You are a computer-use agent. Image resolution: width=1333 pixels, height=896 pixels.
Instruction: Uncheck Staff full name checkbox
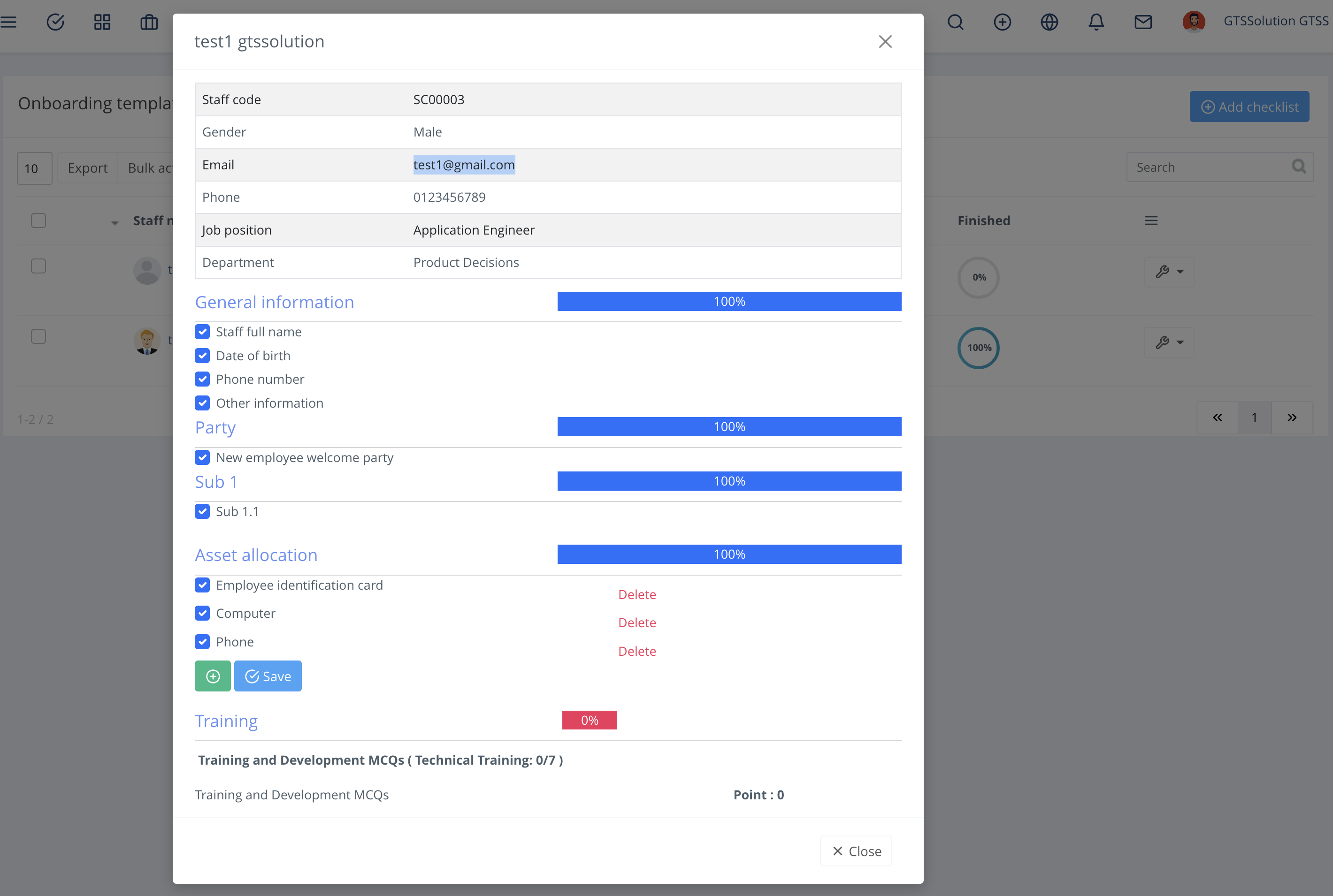pos(202,332)
